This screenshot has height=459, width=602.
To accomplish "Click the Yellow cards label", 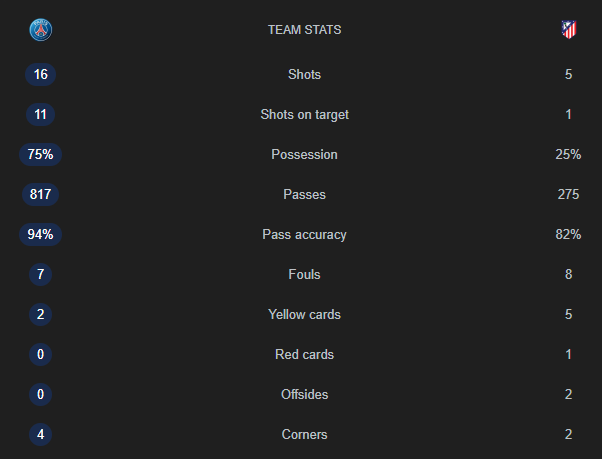I will click(304, 314).
